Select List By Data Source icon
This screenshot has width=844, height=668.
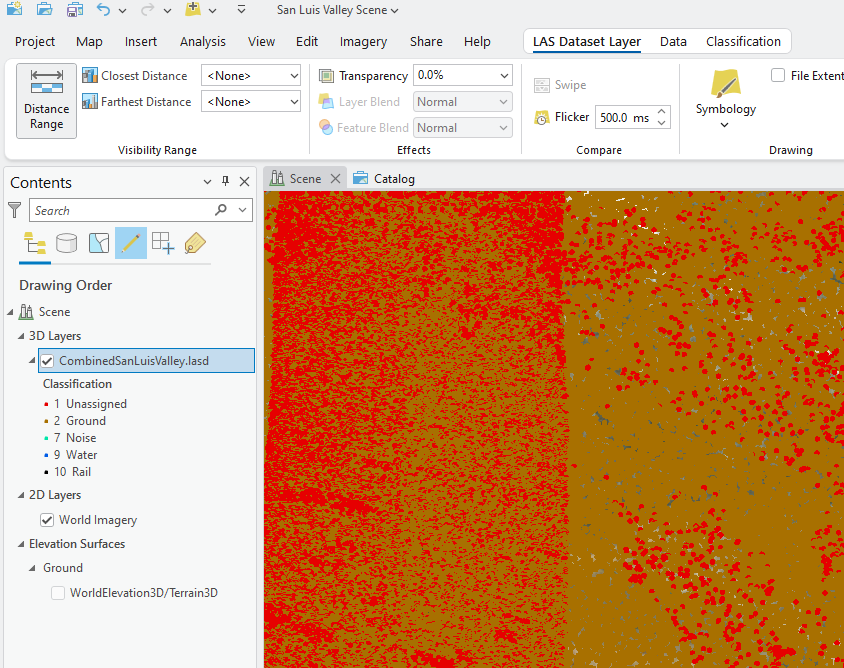[x=66, y=243]
